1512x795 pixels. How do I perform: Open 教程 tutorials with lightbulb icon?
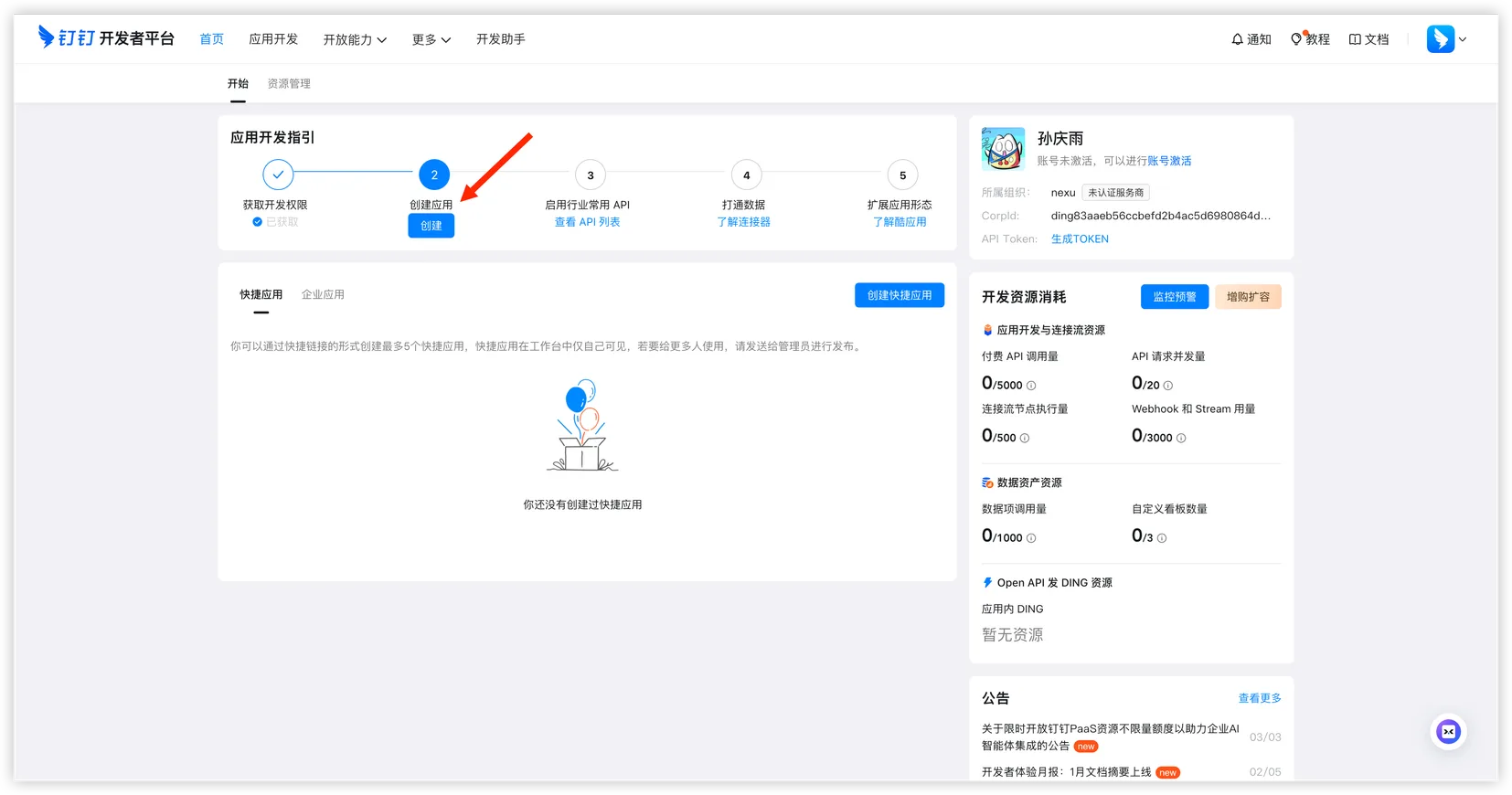tap(1310, 39)
